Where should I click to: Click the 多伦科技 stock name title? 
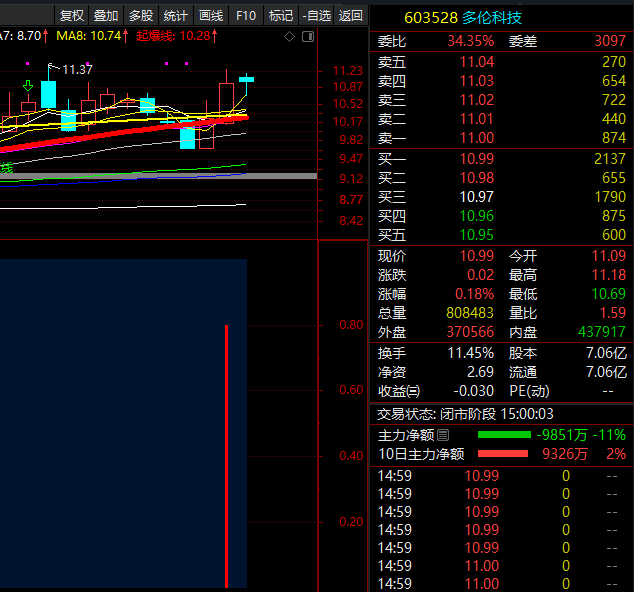coord(492,18)
